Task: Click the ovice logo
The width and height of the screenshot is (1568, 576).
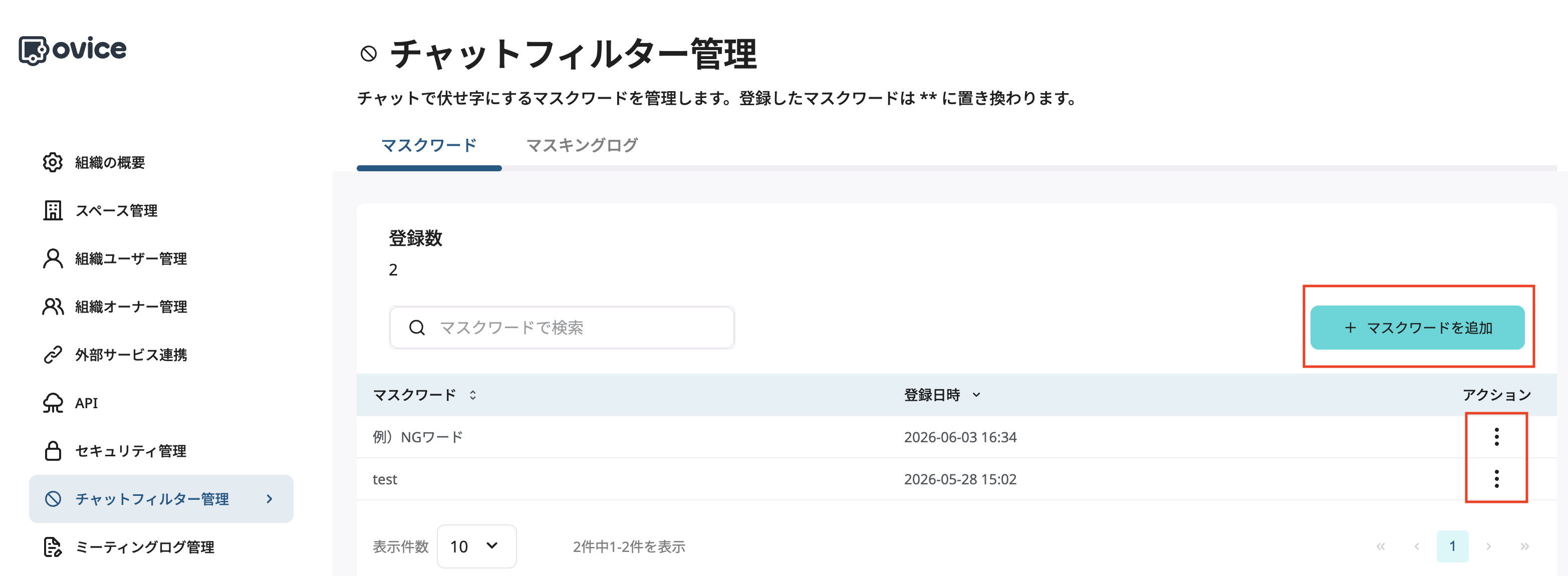Action: tap(73, 50)
